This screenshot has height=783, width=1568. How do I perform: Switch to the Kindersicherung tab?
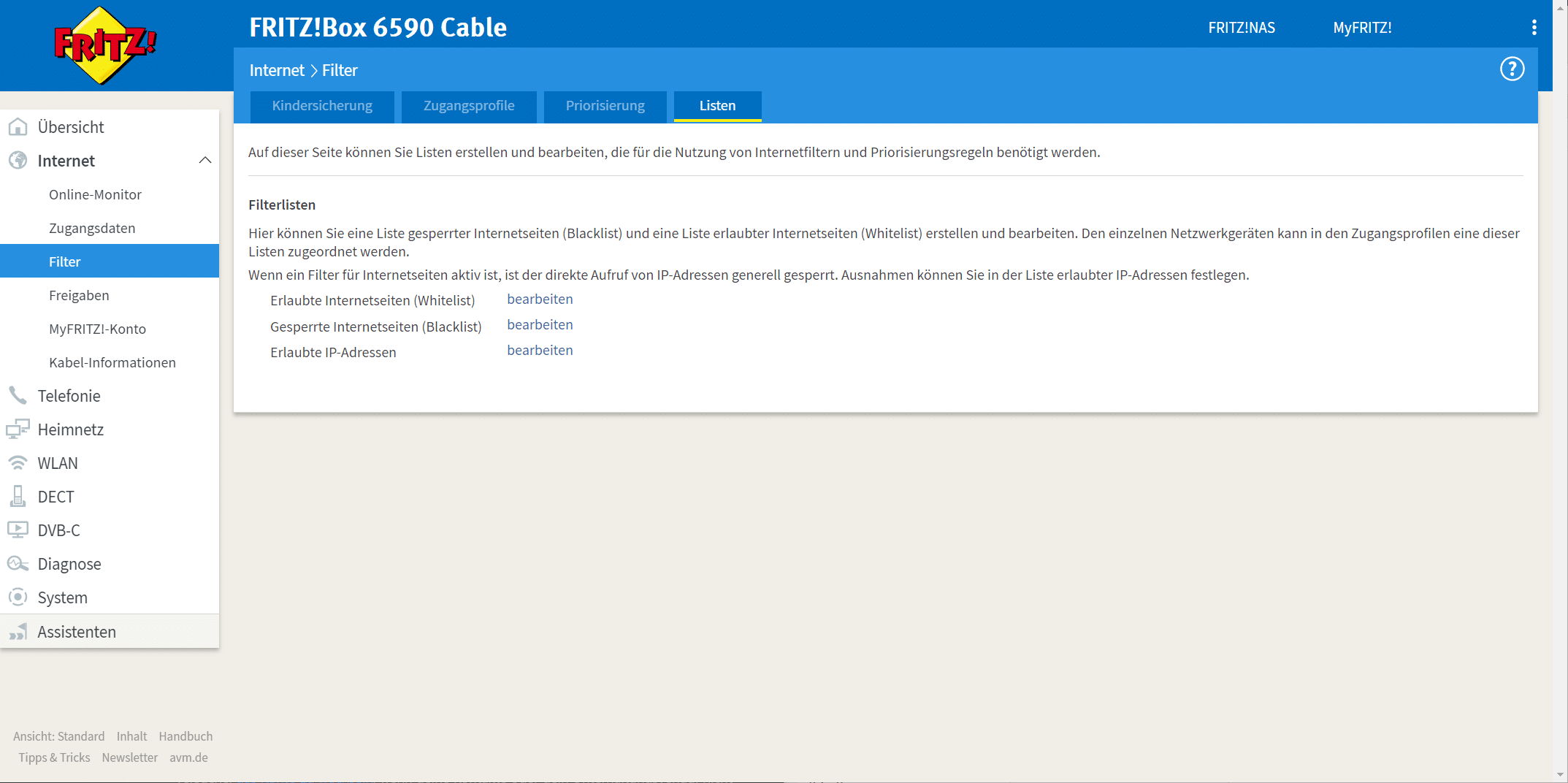point(322,106)
